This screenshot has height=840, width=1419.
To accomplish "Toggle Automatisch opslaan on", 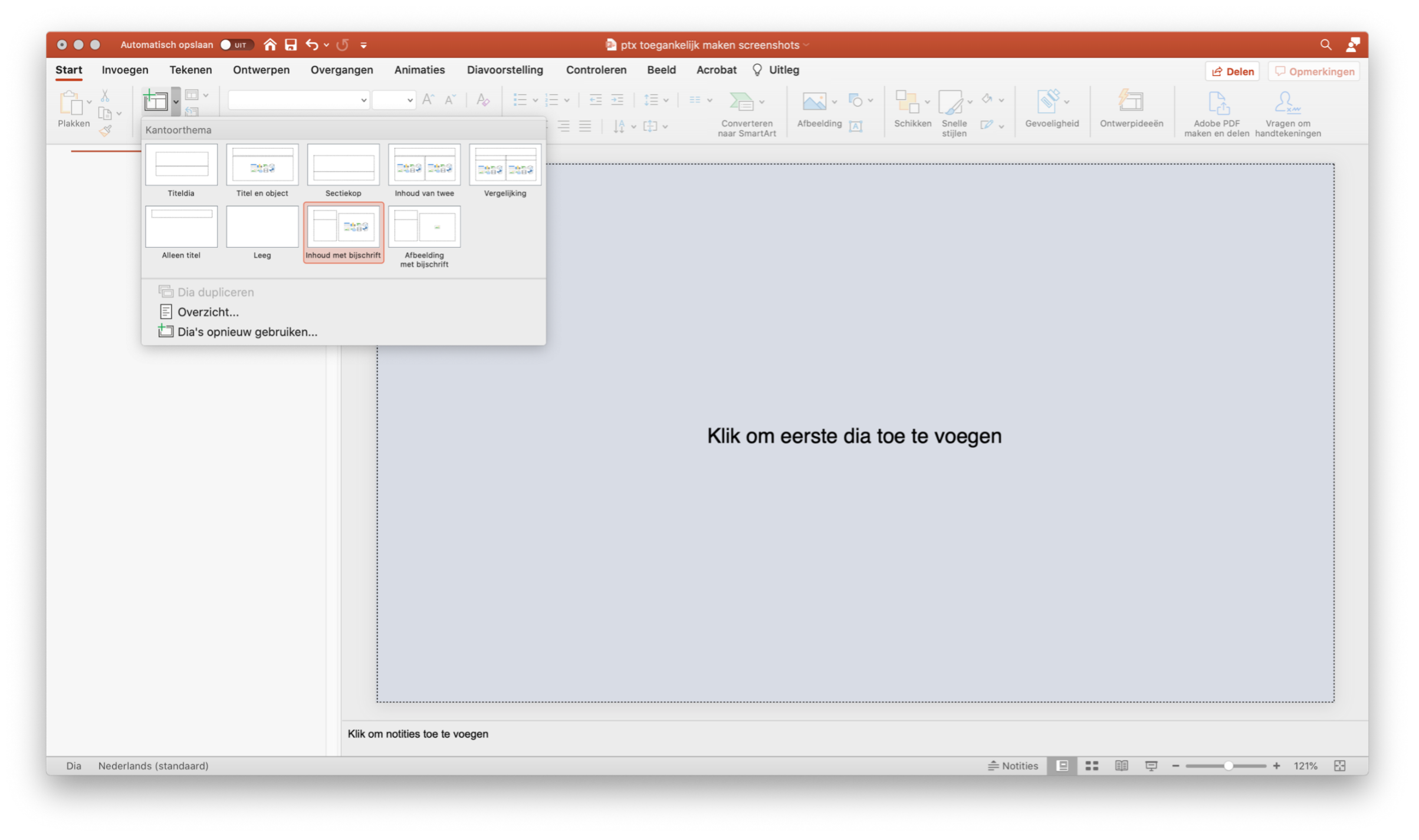I will 235,44.
